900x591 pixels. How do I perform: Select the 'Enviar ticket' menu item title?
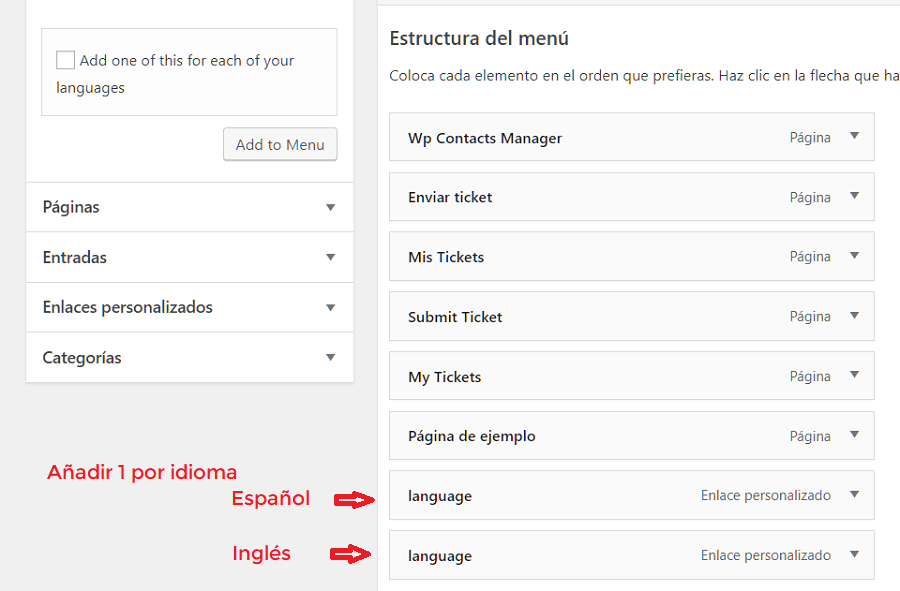click(x=450, y=197)
